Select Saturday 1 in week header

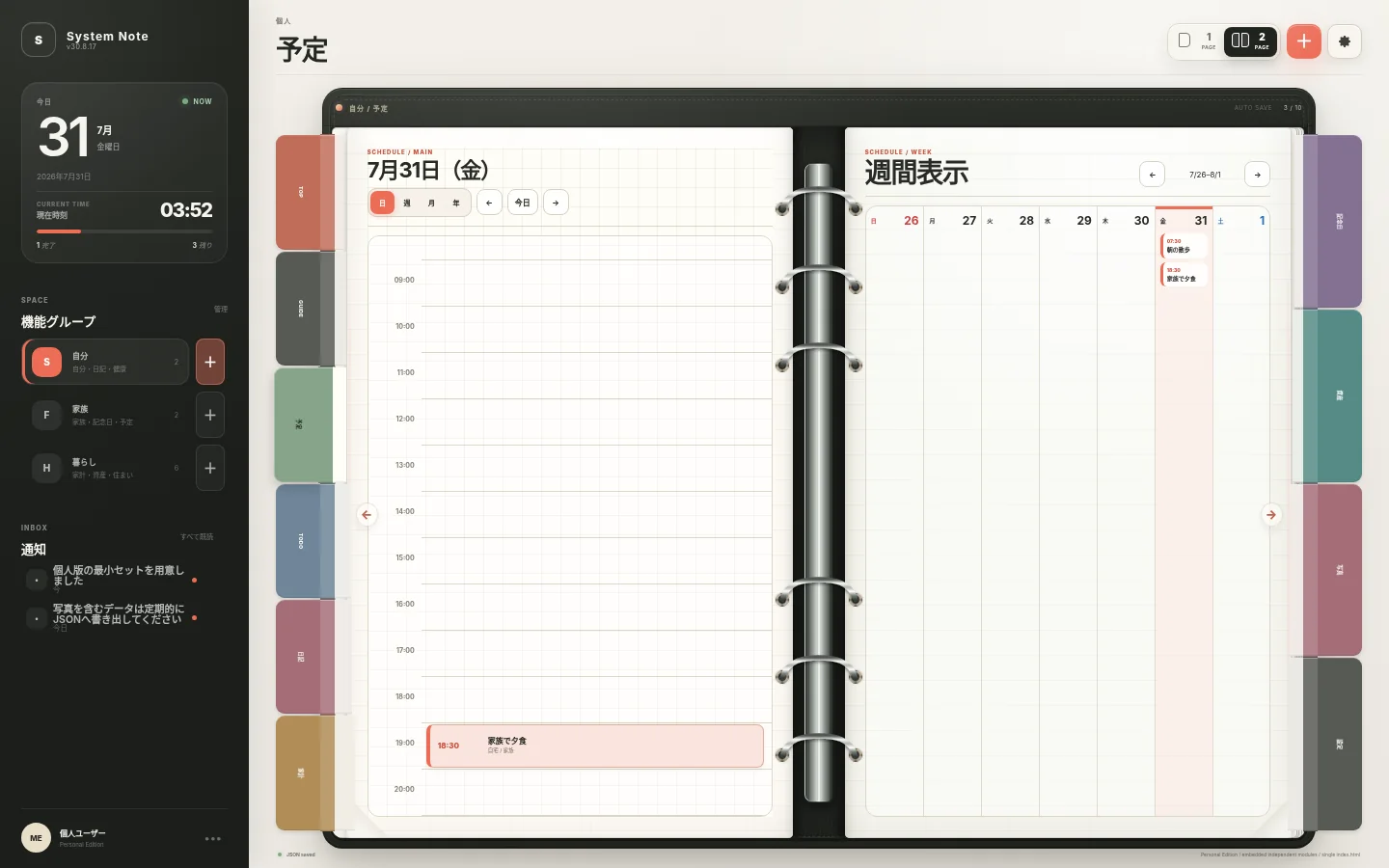click(1241, 221)
